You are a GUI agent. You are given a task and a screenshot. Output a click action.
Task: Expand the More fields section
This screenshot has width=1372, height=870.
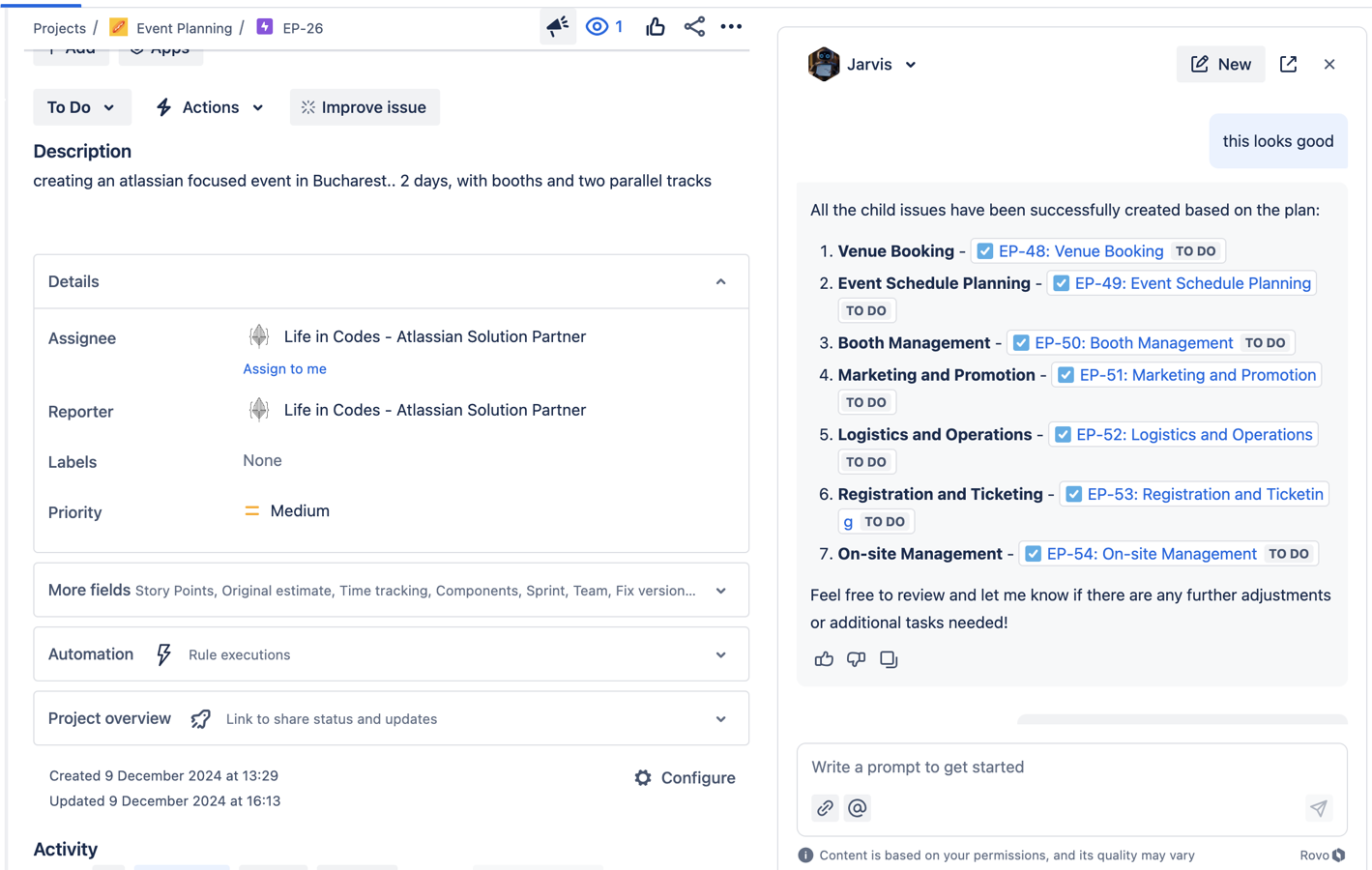(720, 591)
